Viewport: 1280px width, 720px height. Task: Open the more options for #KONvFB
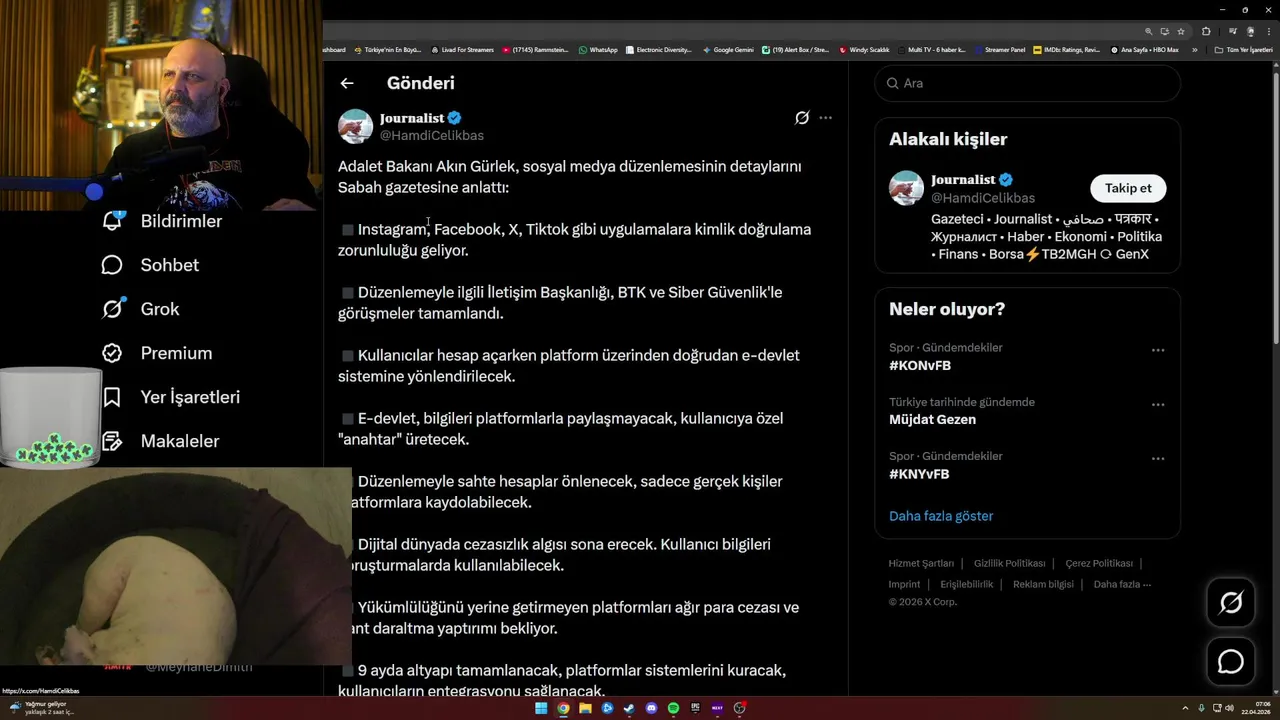point(1158,350)
